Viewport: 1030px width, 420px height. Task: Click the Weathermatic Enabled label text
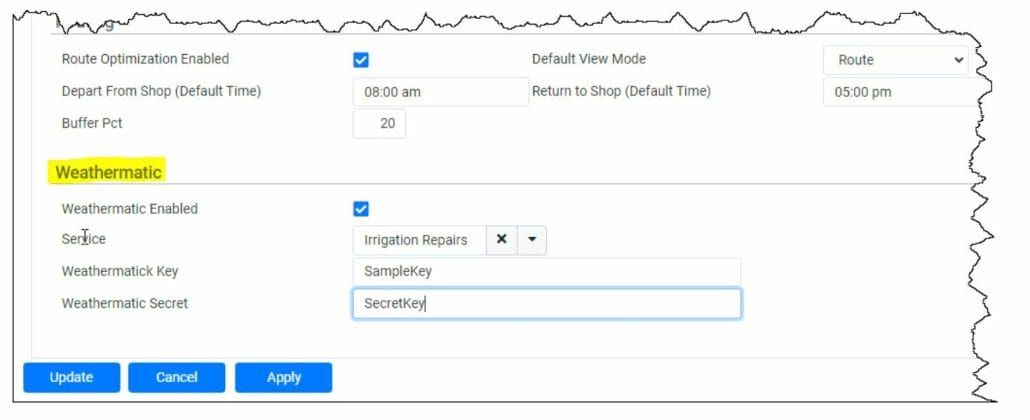(x=130, y=209)
